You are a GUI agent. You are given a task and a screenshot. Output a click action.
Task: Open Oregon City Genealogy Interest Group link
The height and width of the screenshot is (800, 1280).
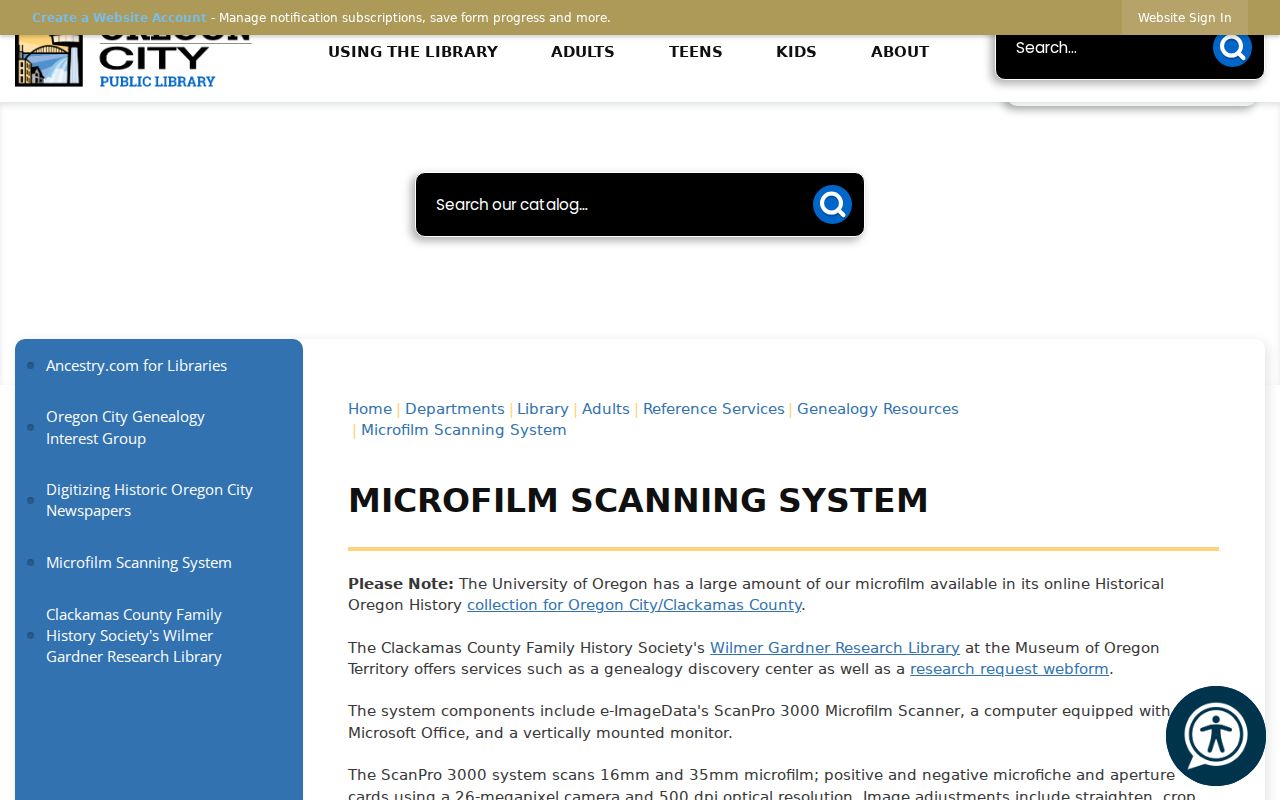tap(125, 428)
